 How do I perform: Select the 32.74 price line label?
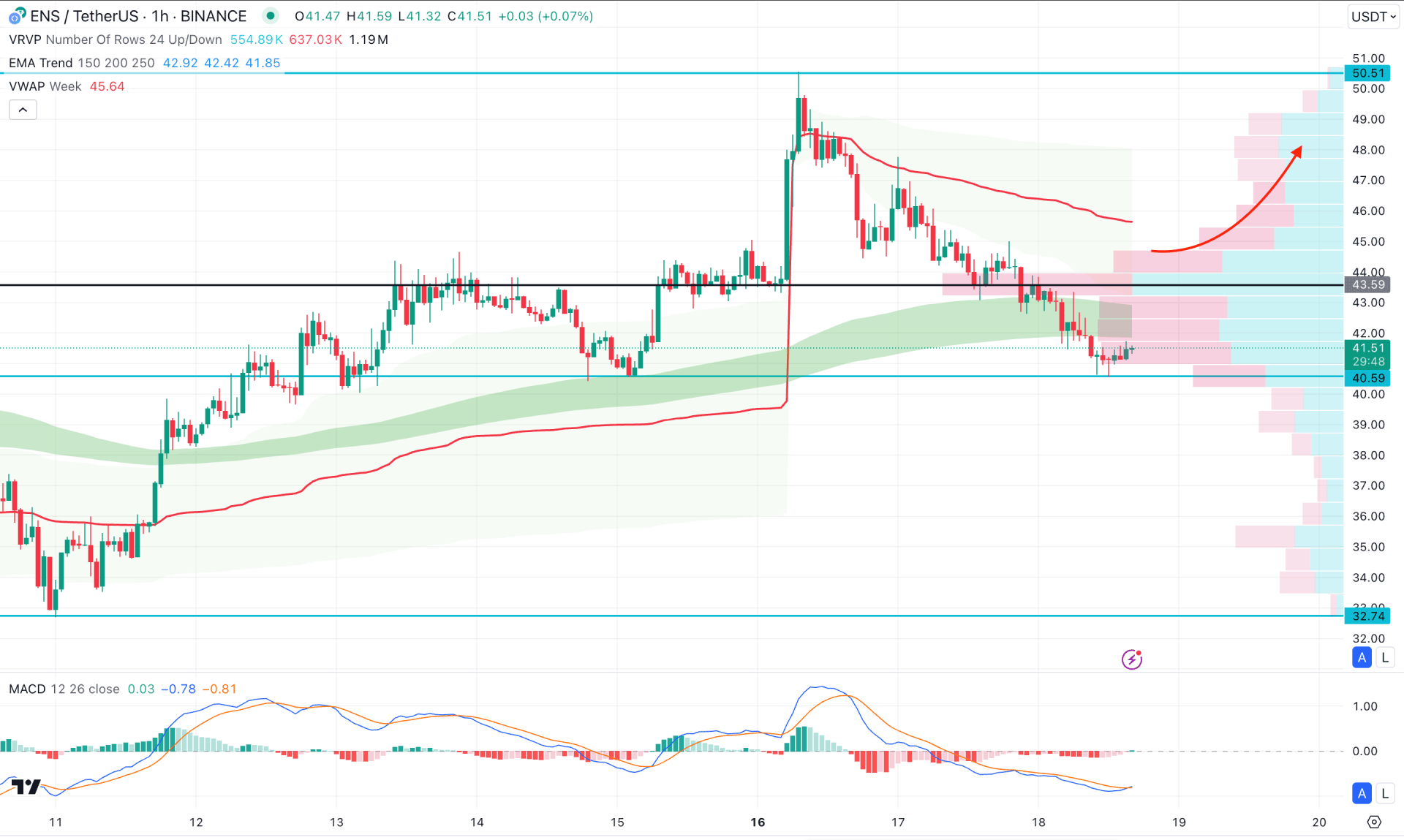click(1367, 616)
